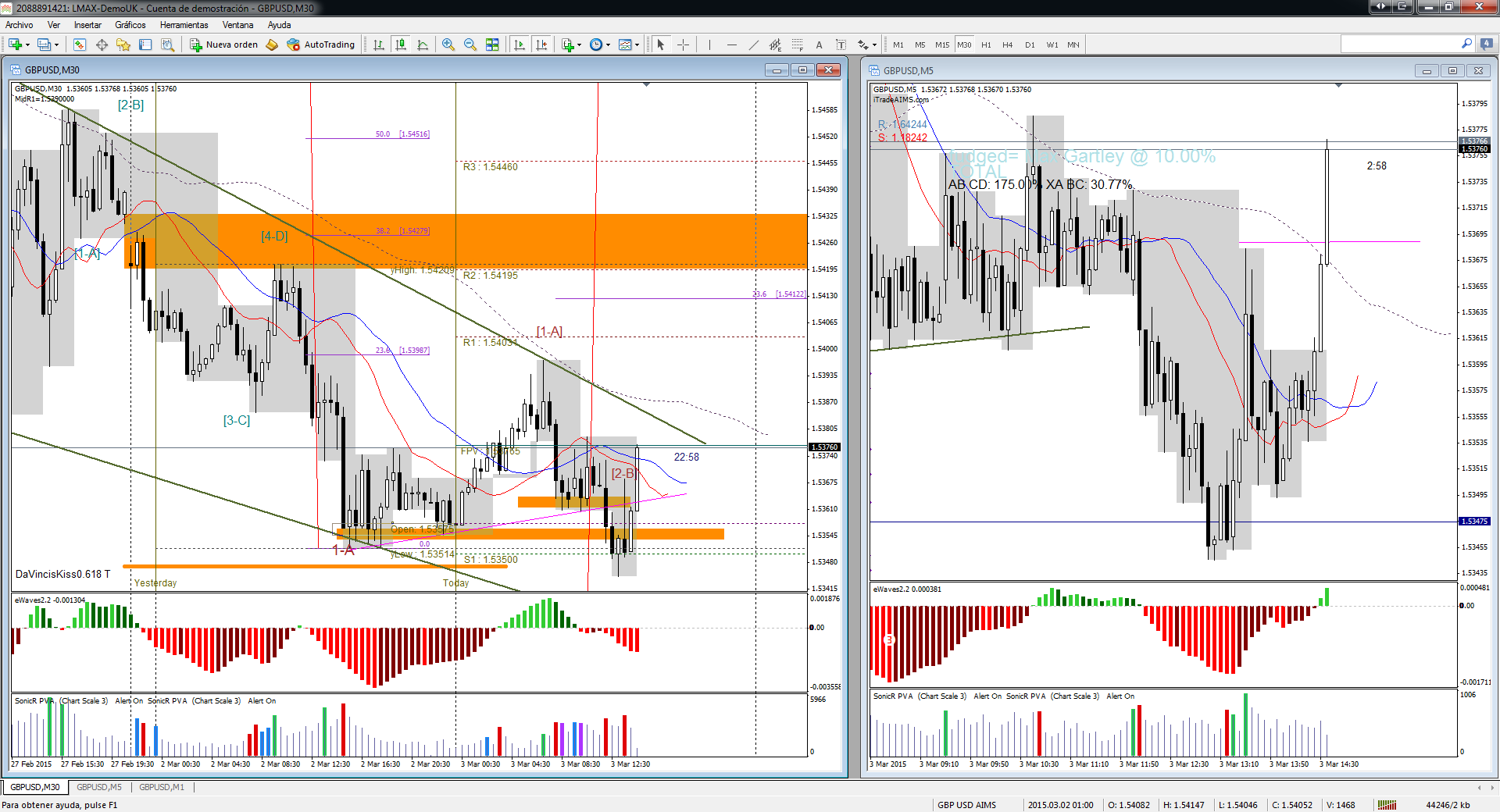Switch chart to candlestick display icon

click(401, 45)
